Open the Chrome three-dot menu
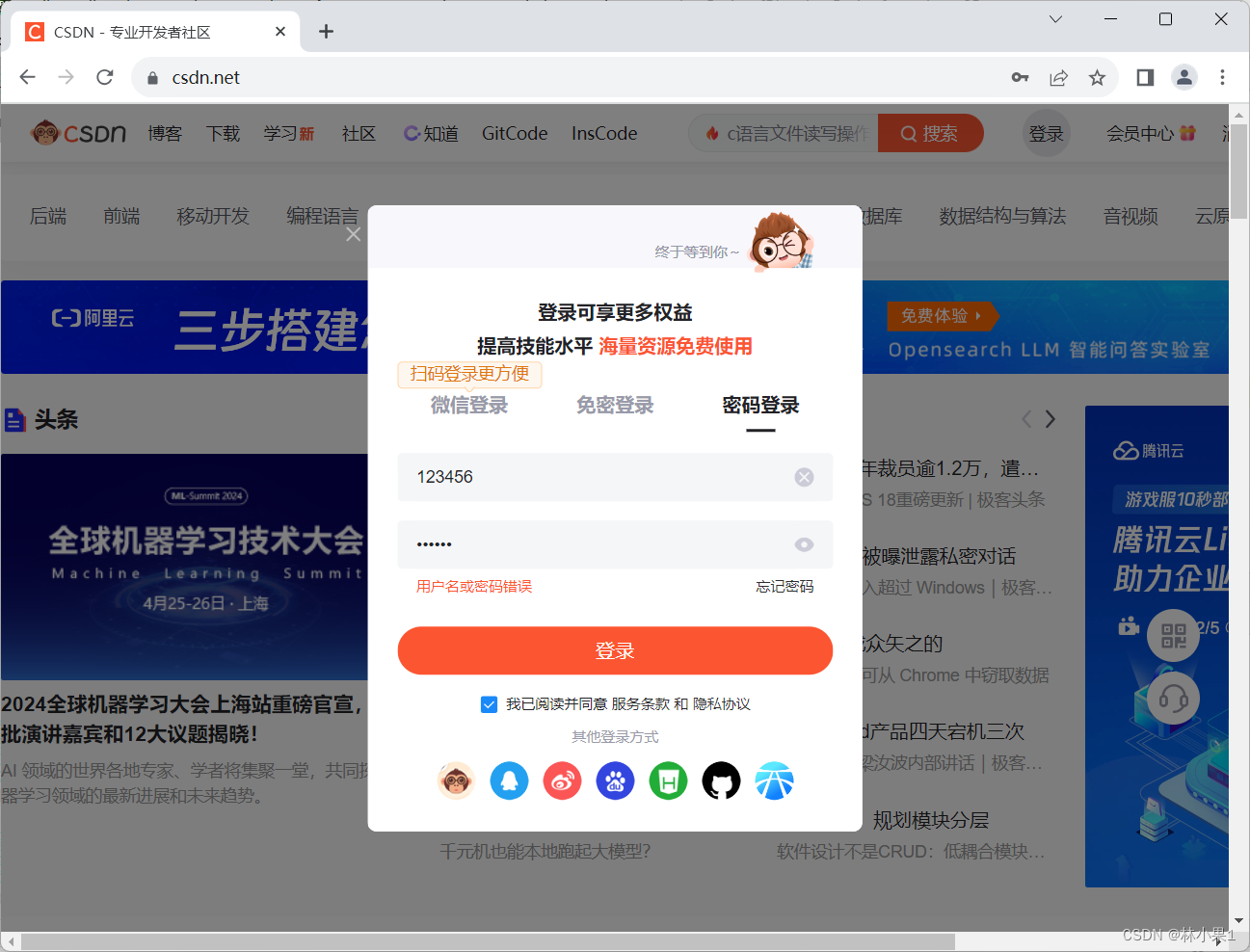Screen dimensions: 1250x952 pos(1222,77)
